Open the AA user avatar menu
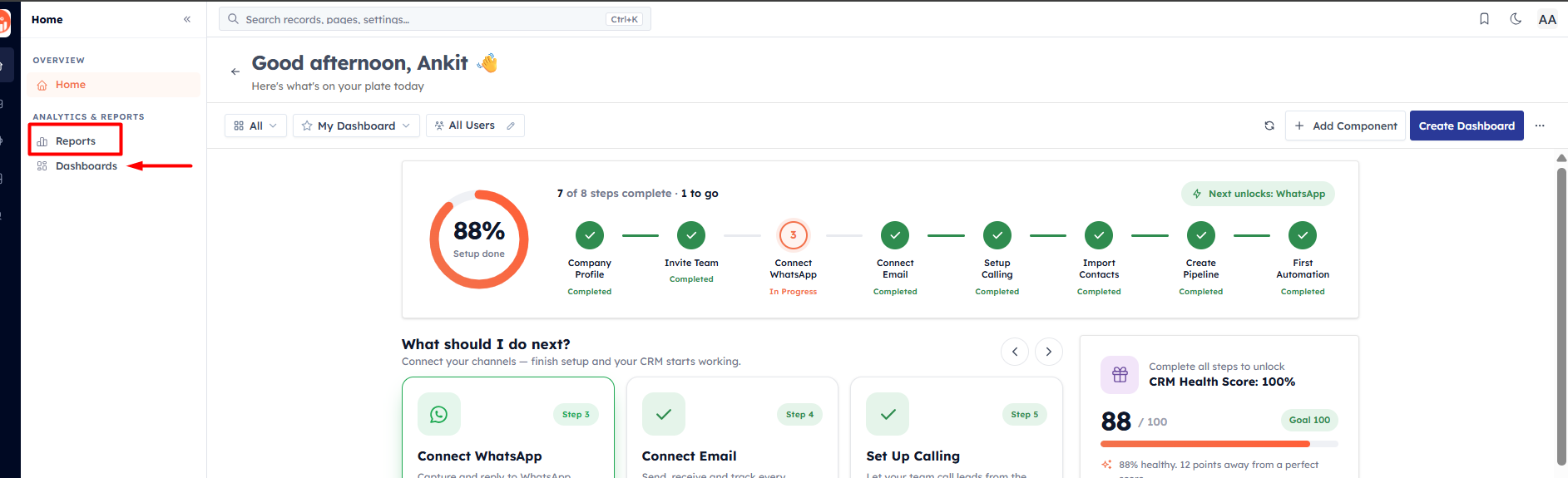1568x478 pixels. click(1547, 19)
